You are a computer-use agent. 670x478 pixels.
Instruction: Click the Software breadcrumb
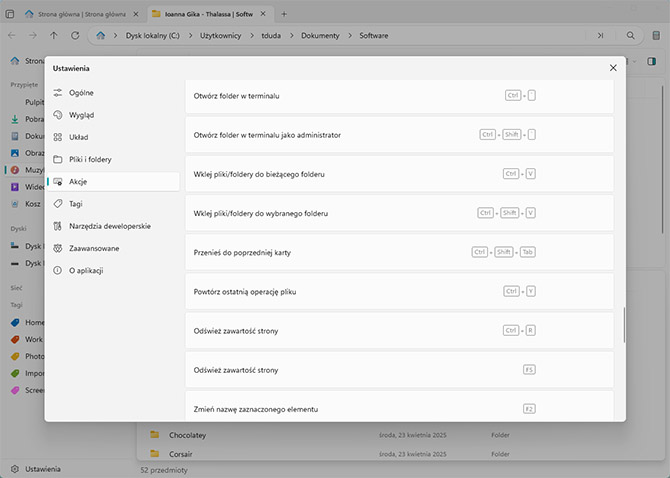point(374,36)
